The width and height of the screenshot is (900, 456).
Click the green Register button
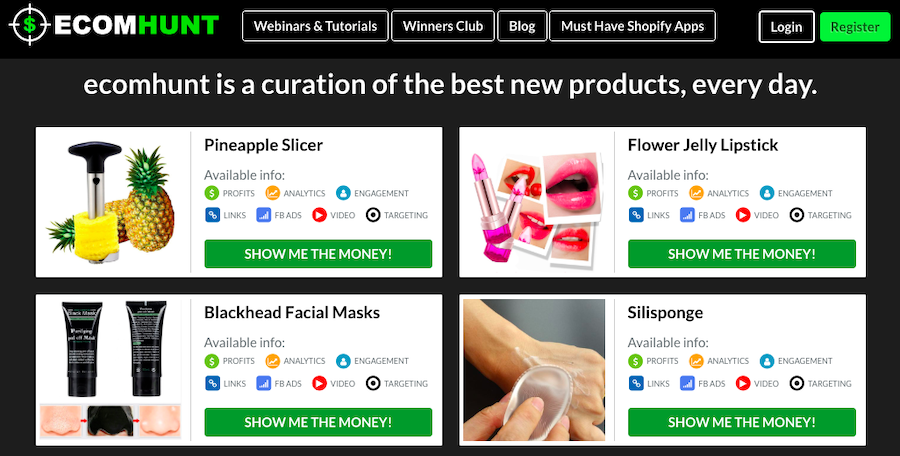[x=855, y=26]
